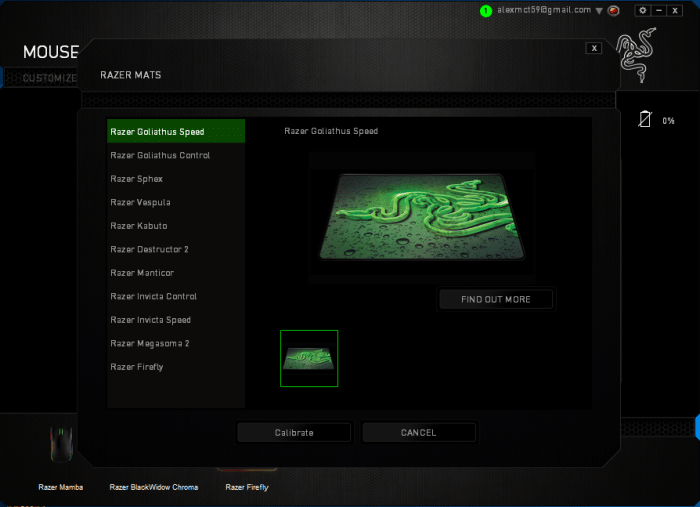Viewport: 700px width, 507px height.
Task: Select the Razer Manticor mat
Action: (x=176, y=273)
